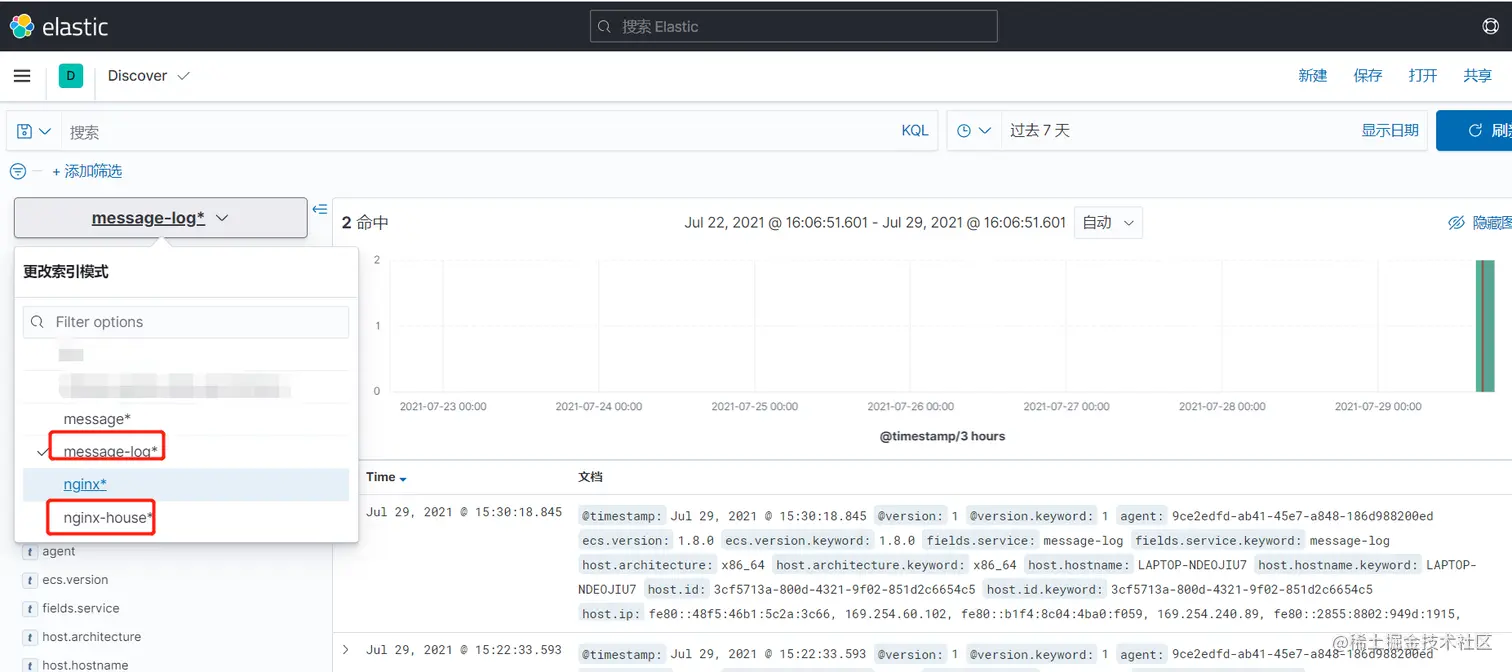Select the nginx* index pattern
This screenshot has width=1512, height=672.
click(186, 484)
